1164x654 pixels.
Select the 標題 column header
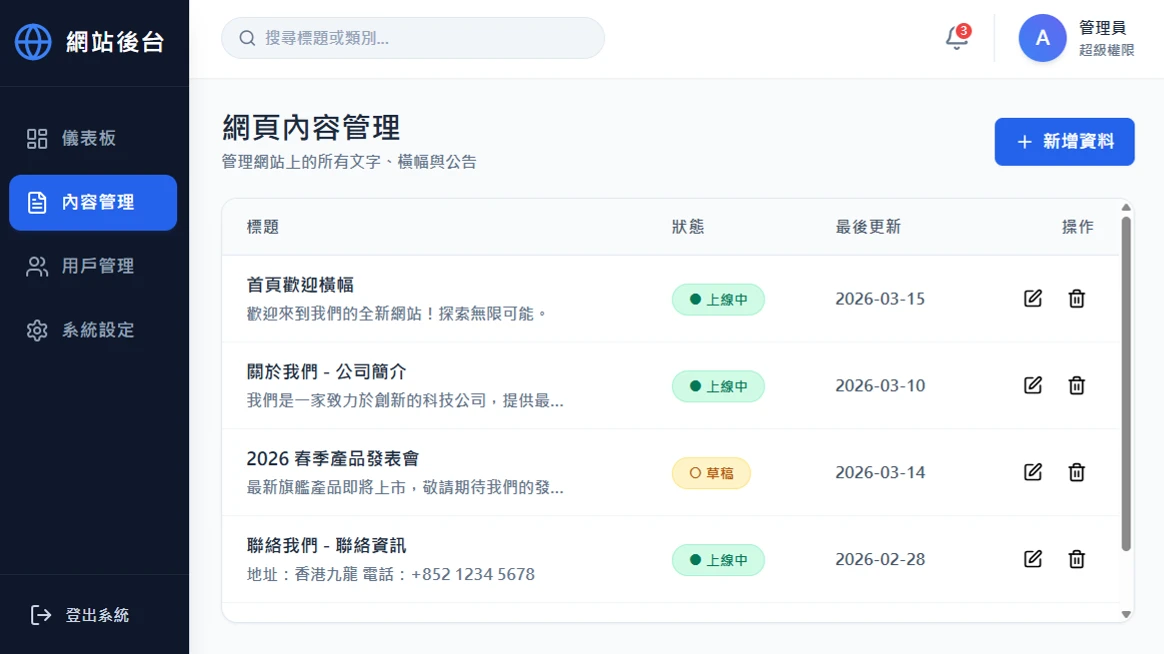coord(260,227)
